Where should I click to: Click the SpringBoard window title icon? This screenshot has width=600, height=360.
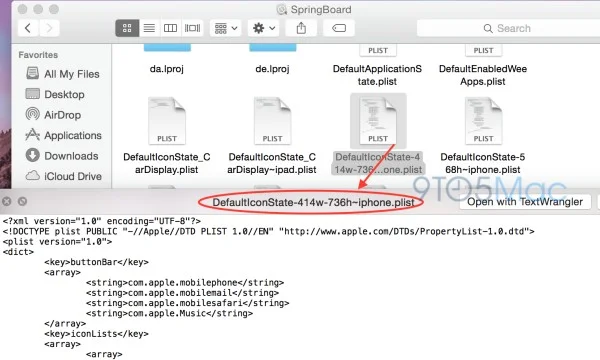[282, 10]
